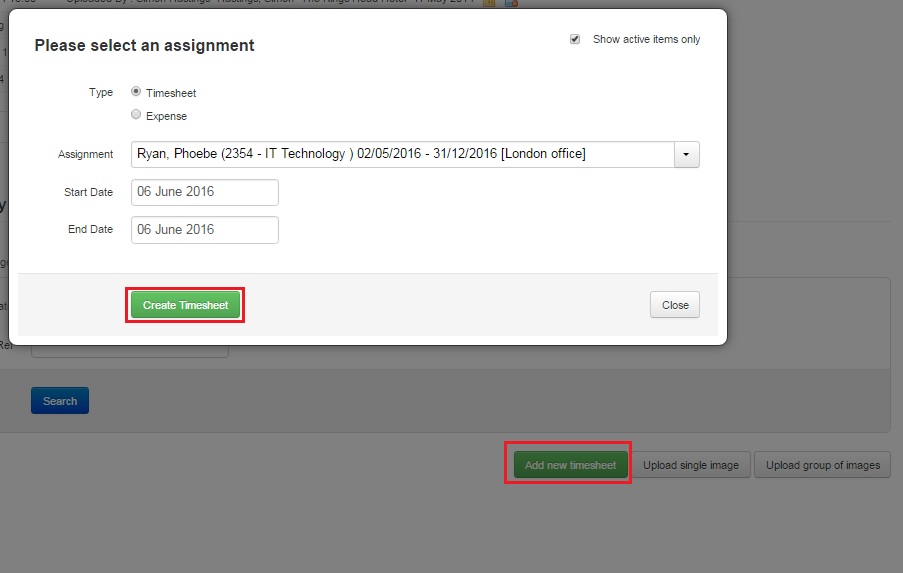Click the Please select an assignment heading
The width and height of the screenshot is (903, 573).
tap(145, 45)
